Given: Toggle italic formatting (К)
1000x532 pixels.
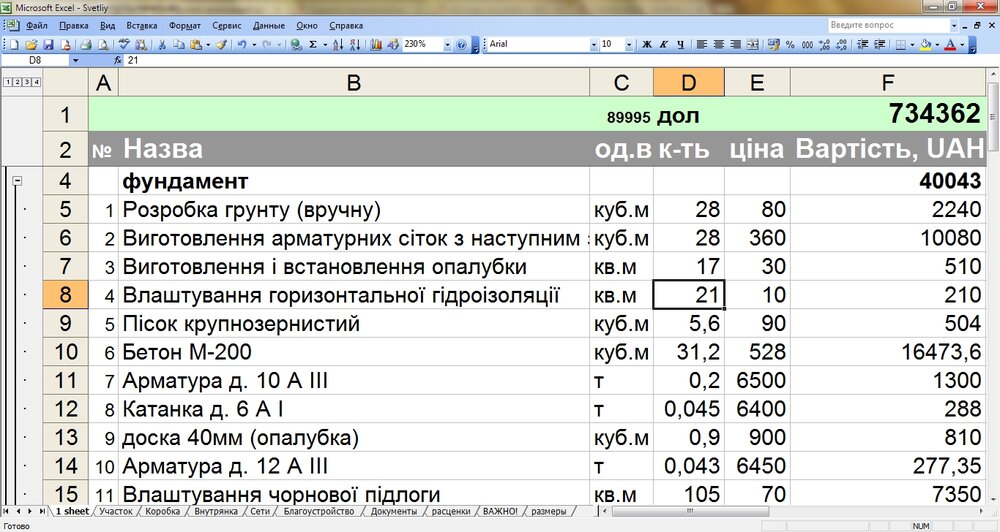Looking at the screenshot, I should [x=663, y=45].
